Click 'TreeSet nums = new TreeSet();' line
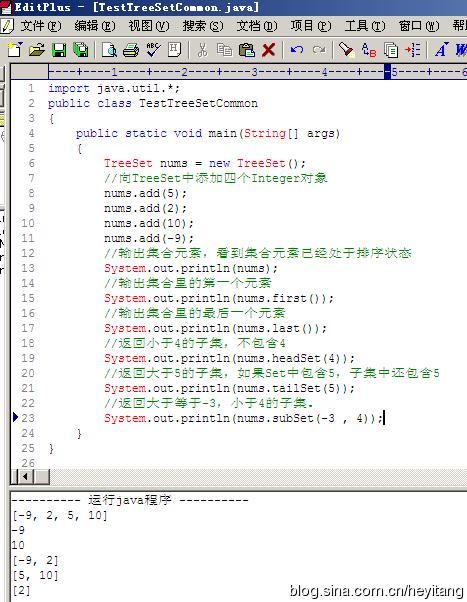Screen dimensions: 467x602 coord(205,163)
